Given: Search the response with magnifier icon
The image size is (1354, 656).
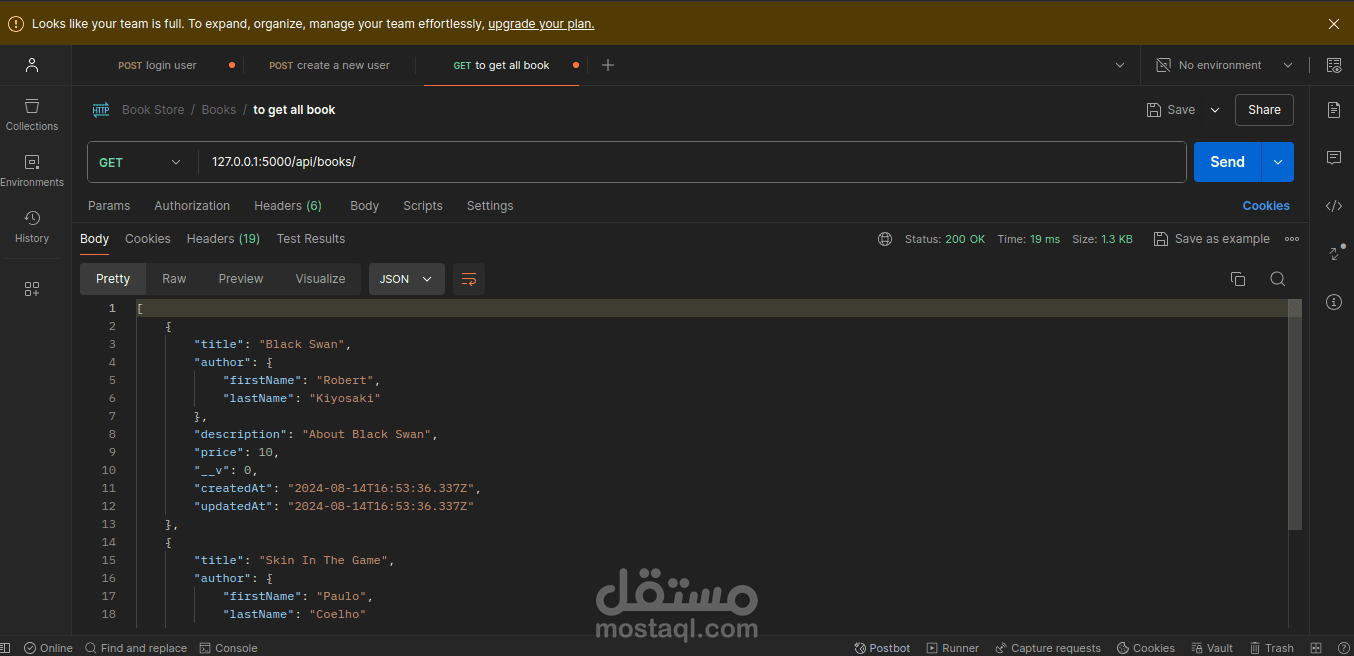Looking at the screenshot, I should pyautogui.click(x=1278, y=279).
